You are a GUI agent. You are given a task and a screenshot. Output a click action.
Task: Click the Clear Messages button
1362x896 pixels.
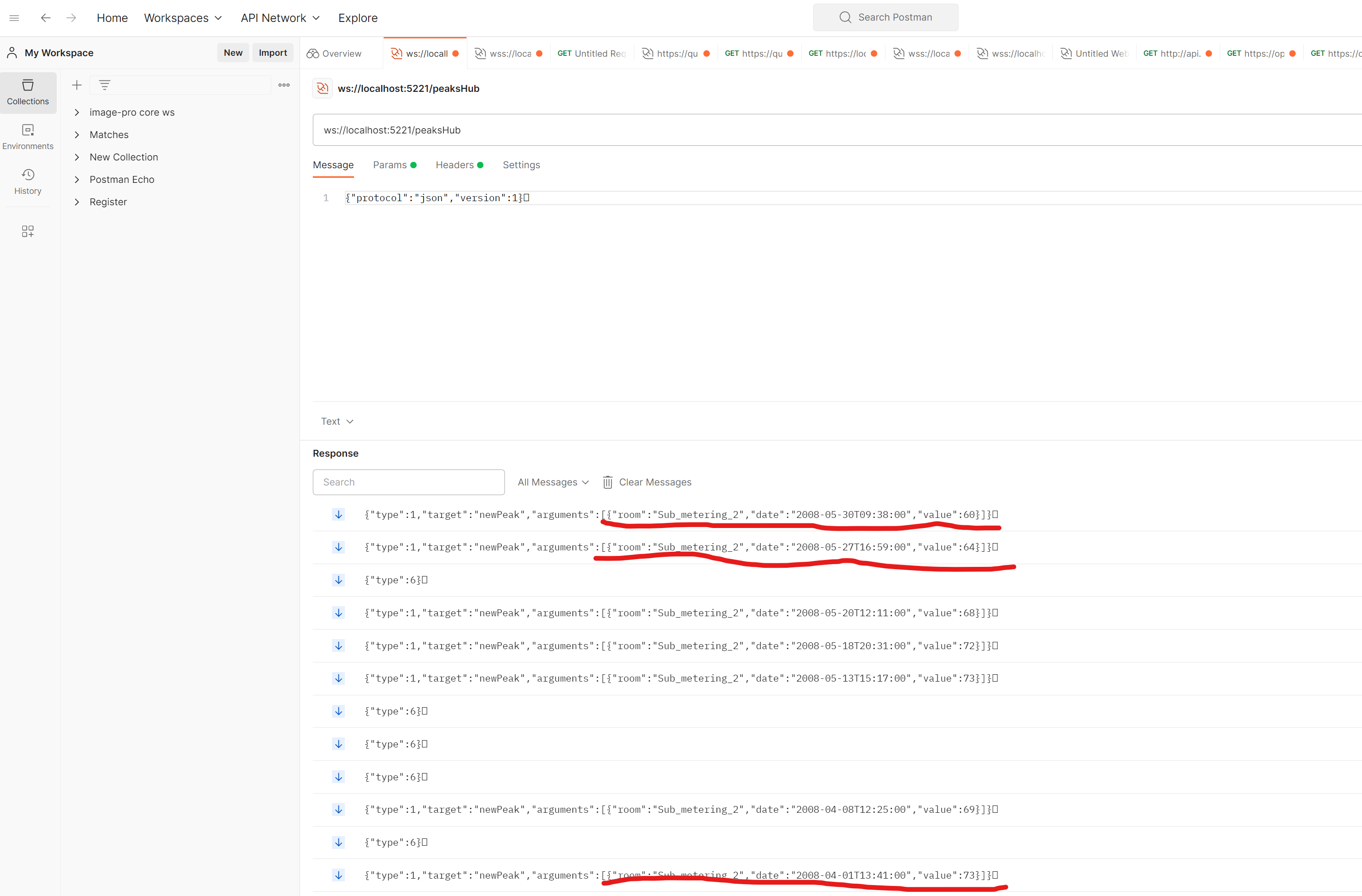point(647,482)
